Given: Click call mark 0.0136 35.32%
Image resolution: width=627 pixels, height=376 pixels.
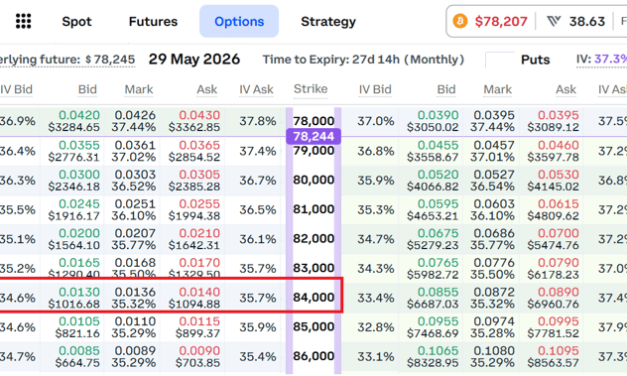Looking at the screenshot, I should click(x=134, y=298).
